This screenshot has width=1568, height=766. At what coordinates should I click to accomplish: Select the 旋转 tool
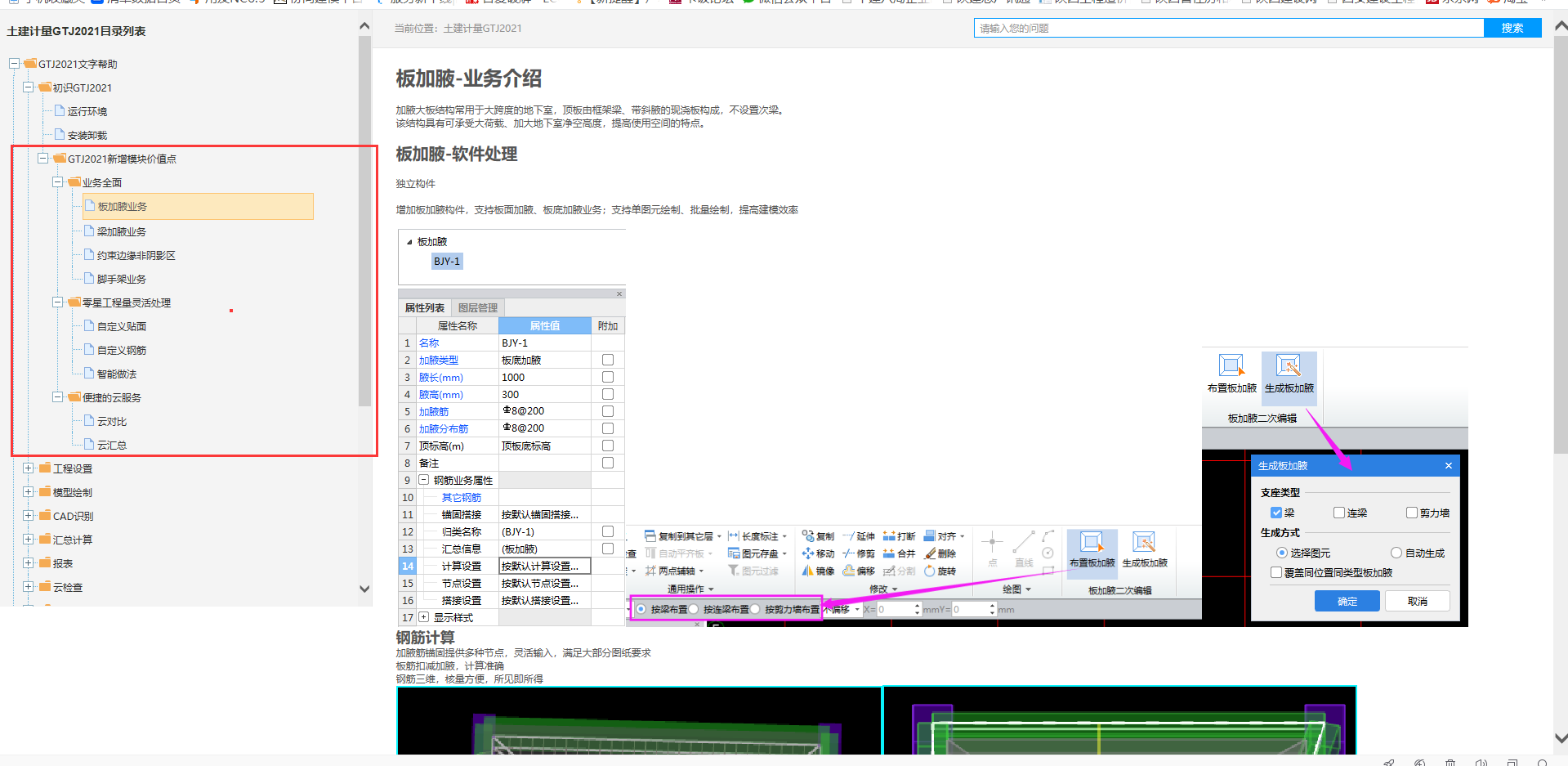[940, 571]
